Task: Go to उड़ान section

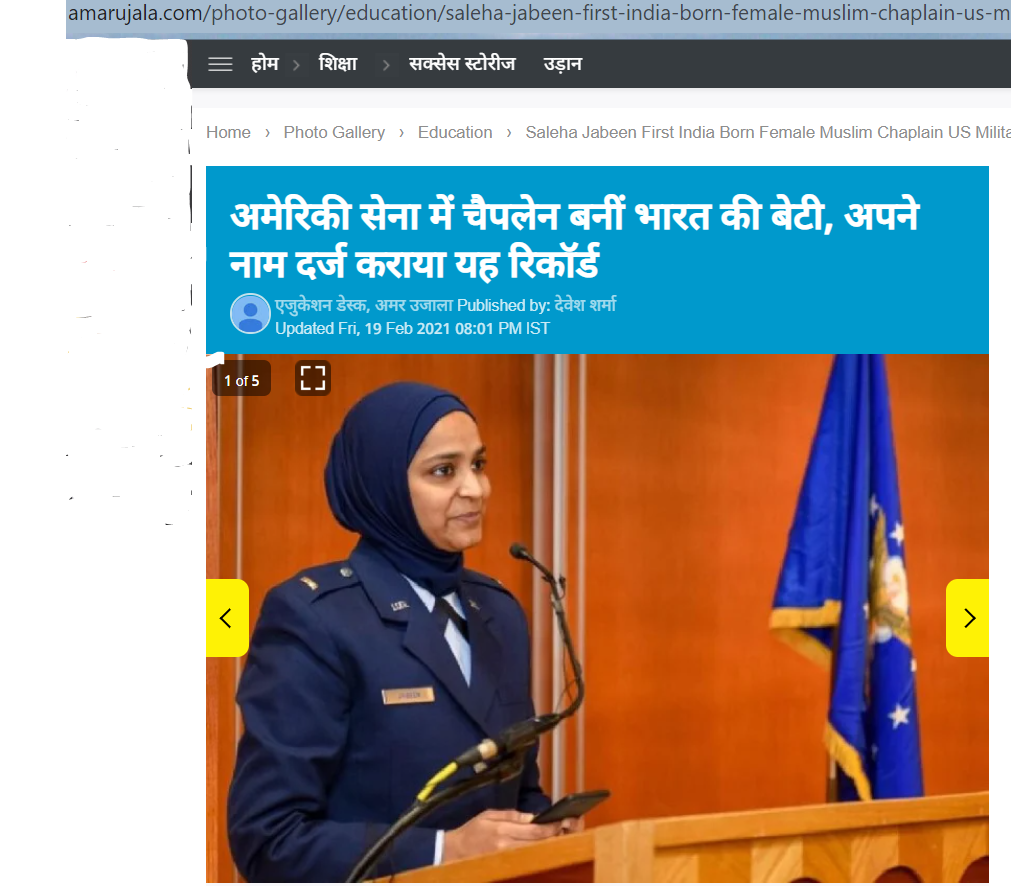Action: click(562, 65)
